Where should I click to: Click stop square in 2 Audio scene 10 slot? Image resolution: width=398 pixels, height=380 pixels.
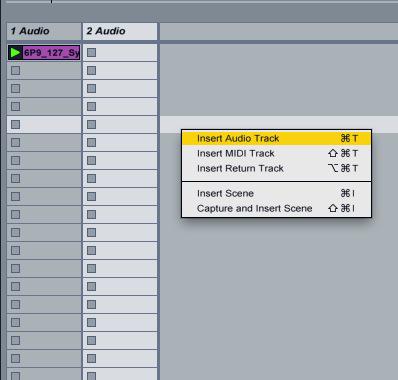91,214
